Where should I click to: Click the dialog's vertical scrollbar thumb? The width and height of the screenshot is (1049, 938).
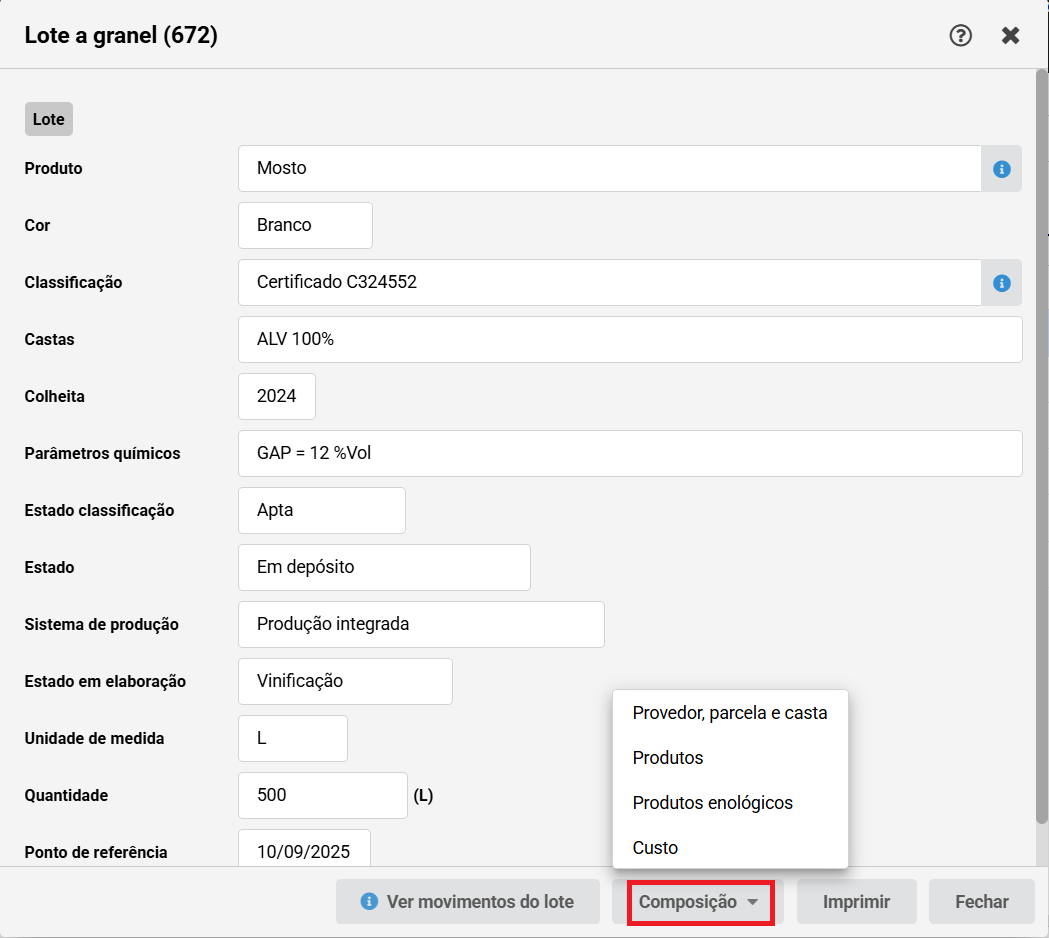coord(1042,446)
